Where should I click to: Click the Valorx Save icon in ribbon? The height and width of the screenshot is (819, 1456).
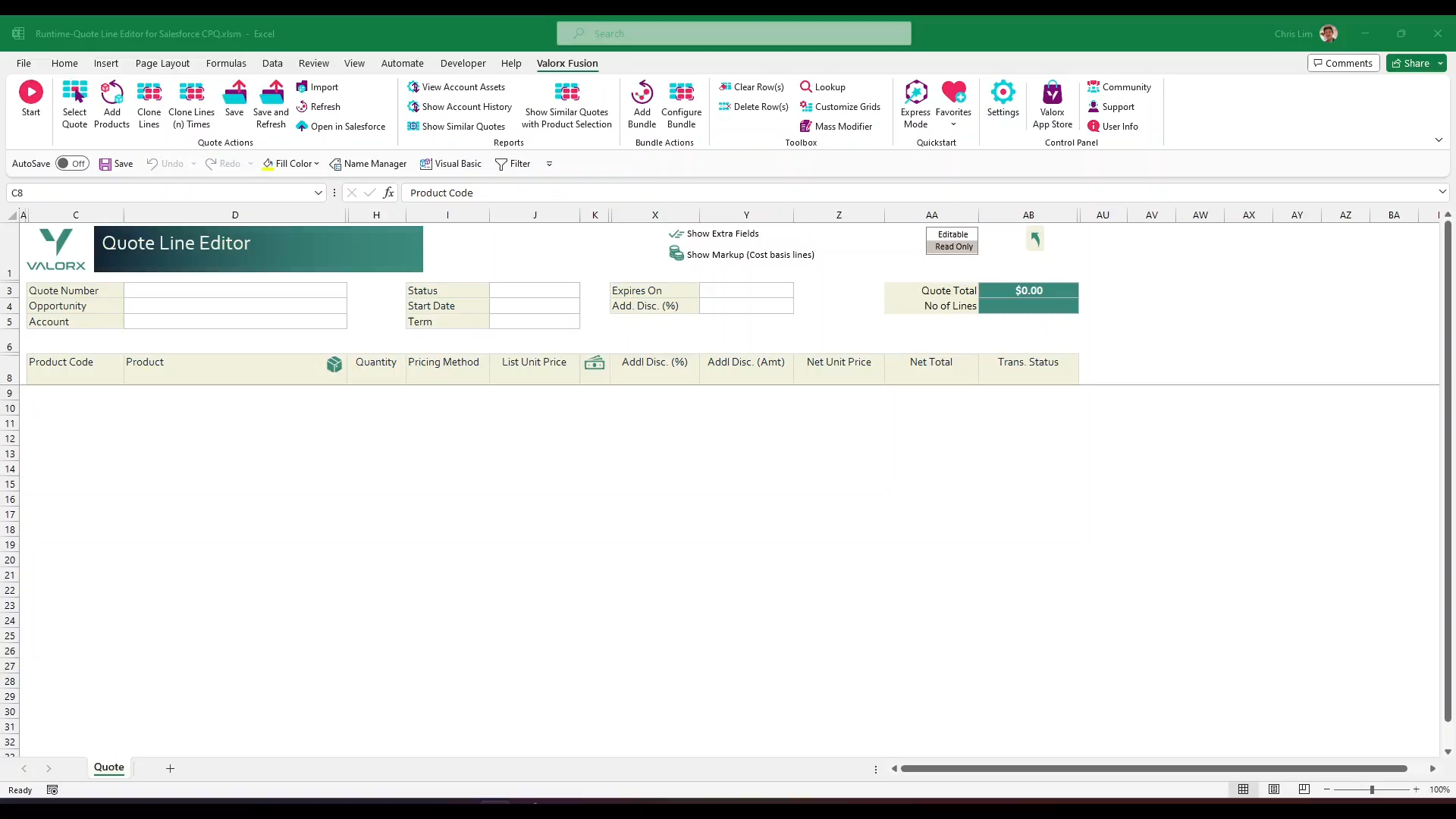(234, 93)
